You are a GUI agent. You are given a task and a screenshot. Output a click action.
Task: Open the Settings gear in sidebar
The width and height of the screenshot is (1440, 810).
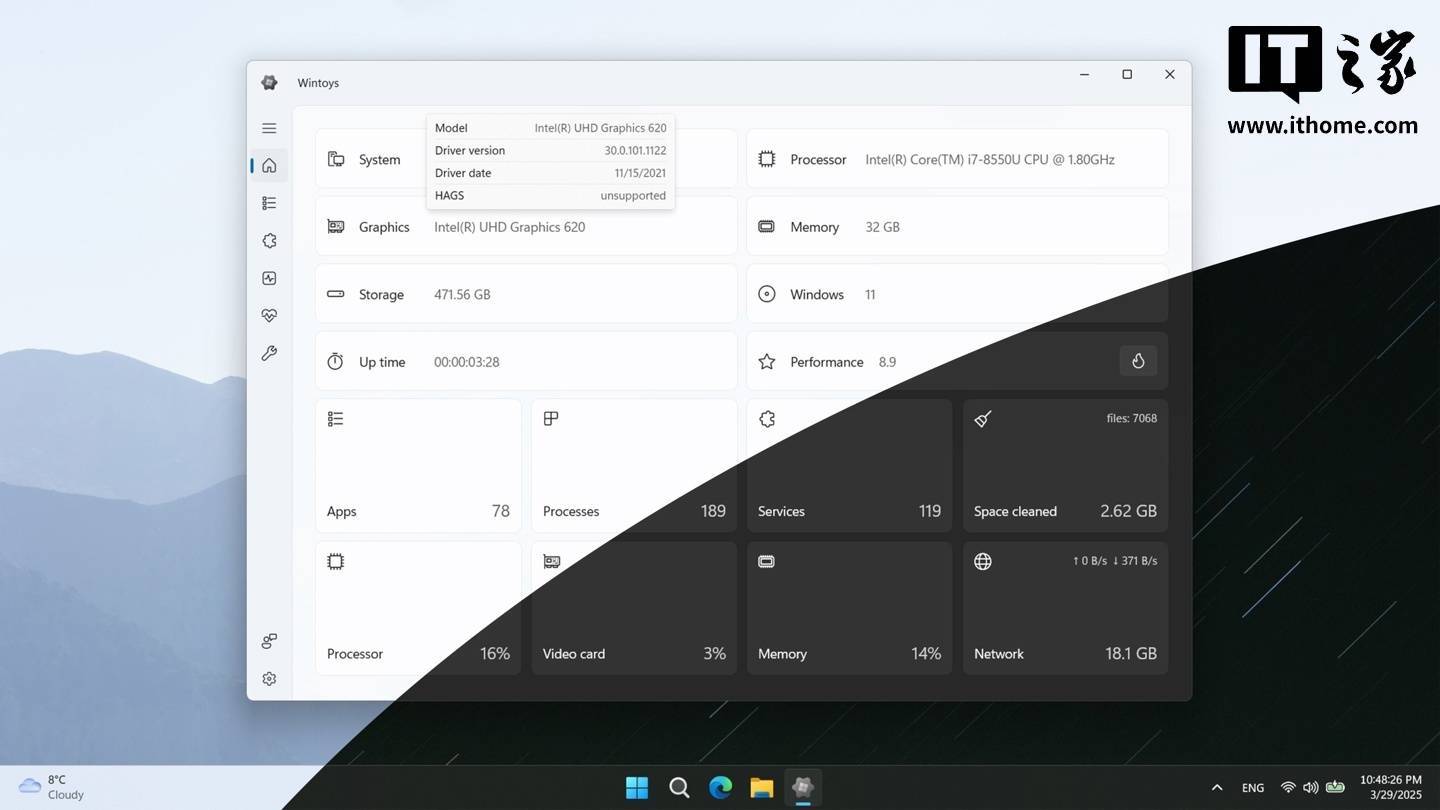coord(269,679)
